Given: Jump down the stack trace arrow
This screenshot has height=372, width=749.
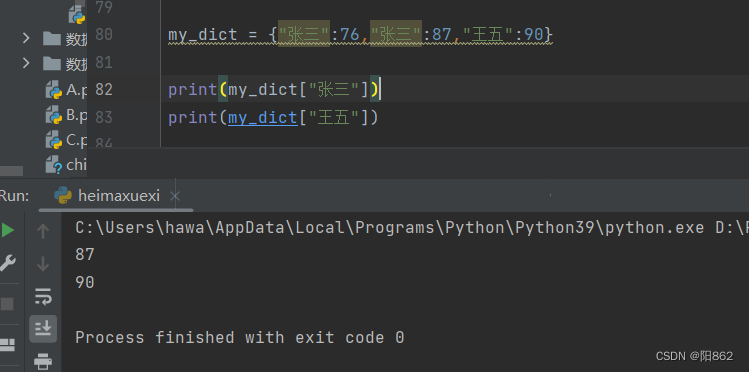Looking at the screenshot, I should (43, 264).
